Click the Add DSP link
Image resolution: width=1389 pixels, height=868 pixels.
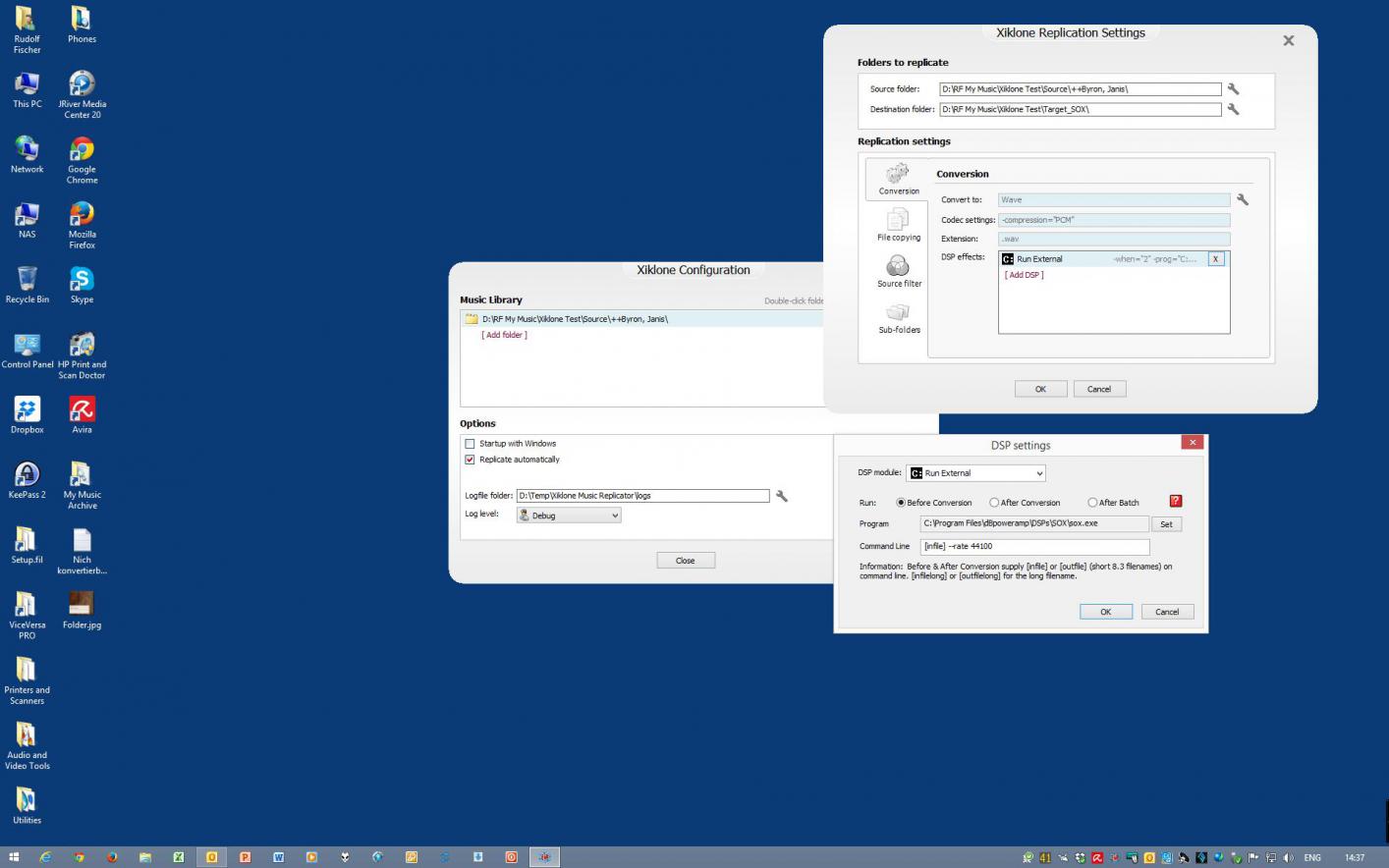coord(1024,275)
